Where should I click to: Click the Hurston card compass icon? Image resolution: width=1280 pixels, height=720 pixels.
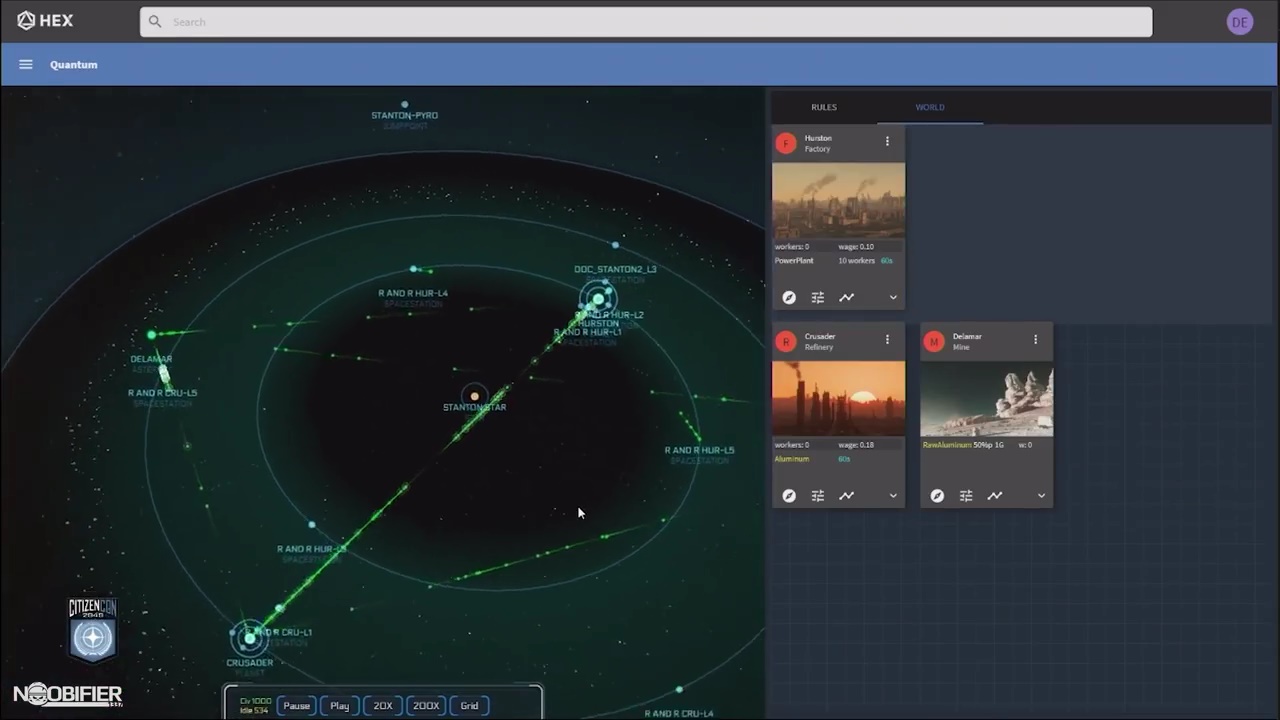789,297
